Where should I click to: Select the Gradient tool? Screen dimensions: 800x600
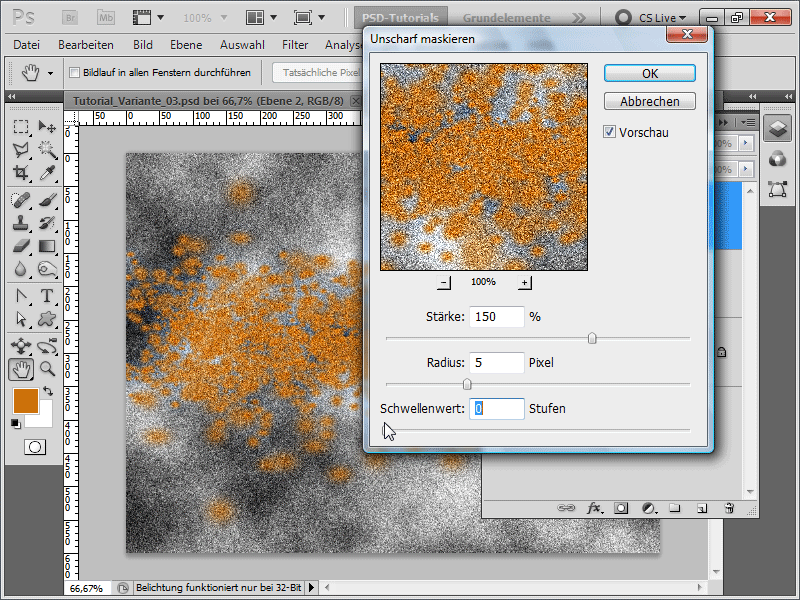click(47, 246)
